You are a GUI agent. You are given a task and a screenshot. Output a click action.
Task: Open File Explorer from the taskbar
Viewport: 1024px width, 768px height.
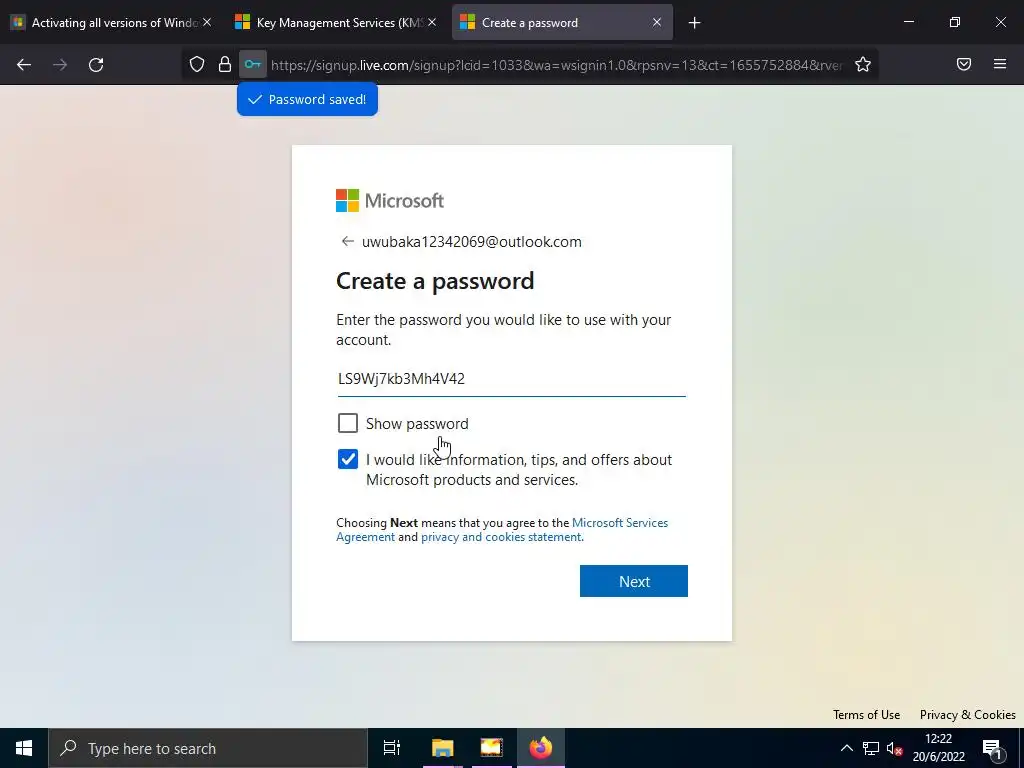click(x=442, y=748)
